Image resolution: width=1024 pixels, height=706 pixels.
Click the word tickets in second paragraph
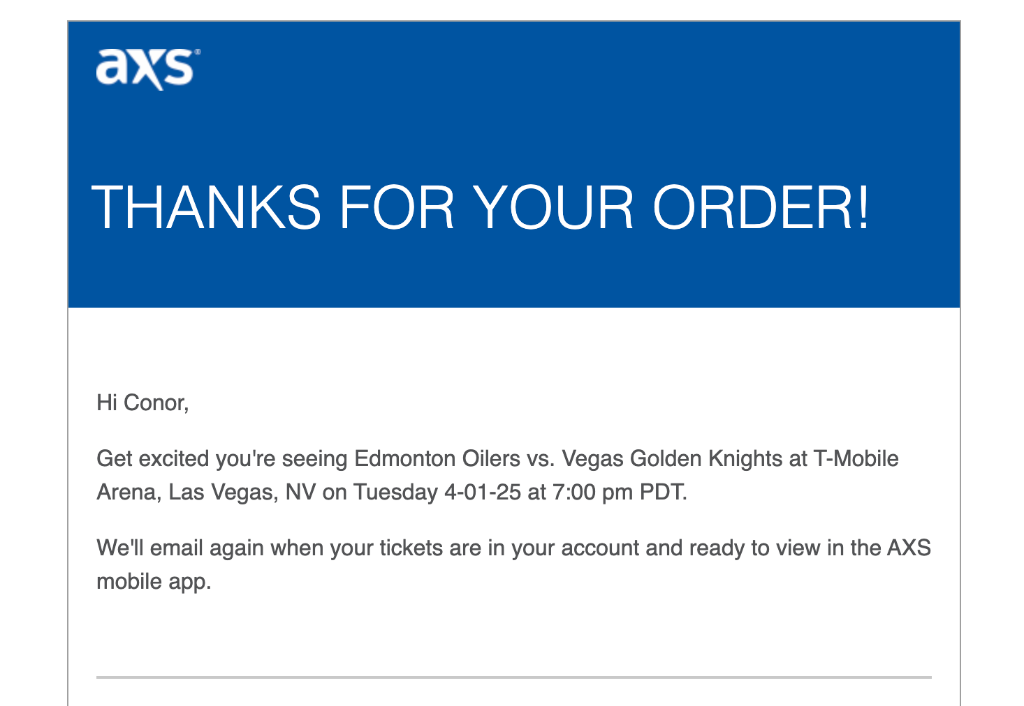411,547
